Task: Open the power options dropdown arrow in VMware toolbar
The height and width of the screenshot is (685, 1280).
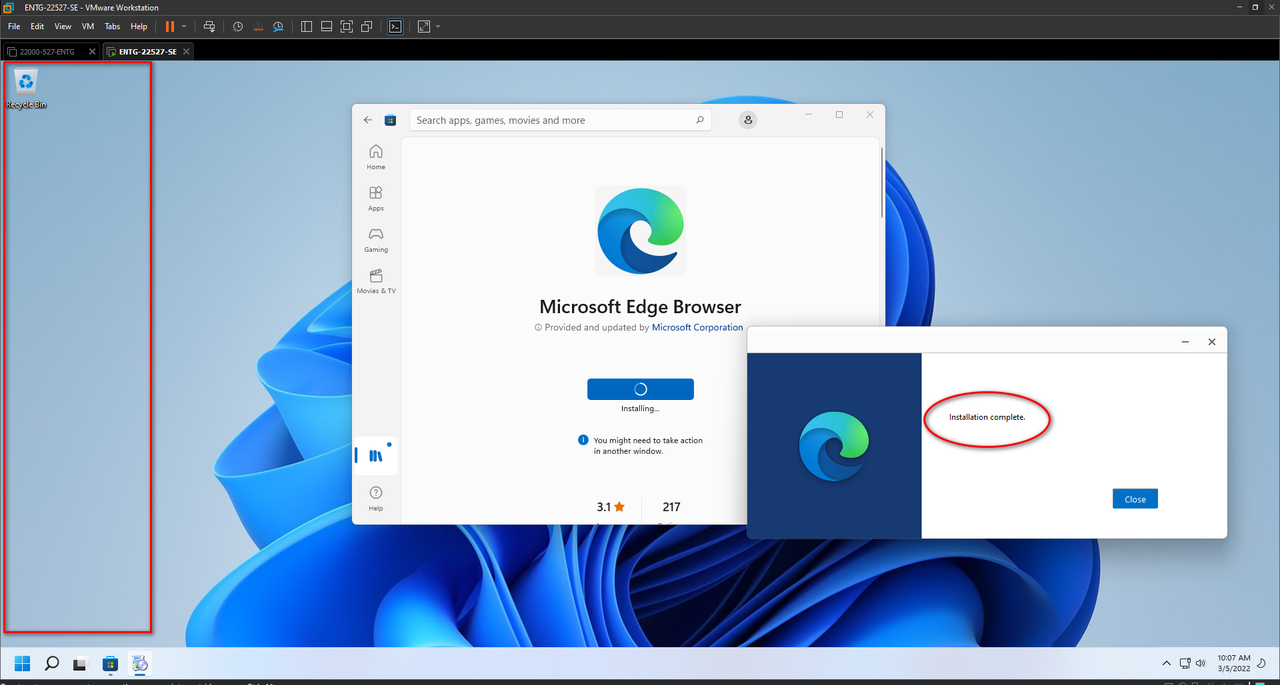Action: coord(184,26)
